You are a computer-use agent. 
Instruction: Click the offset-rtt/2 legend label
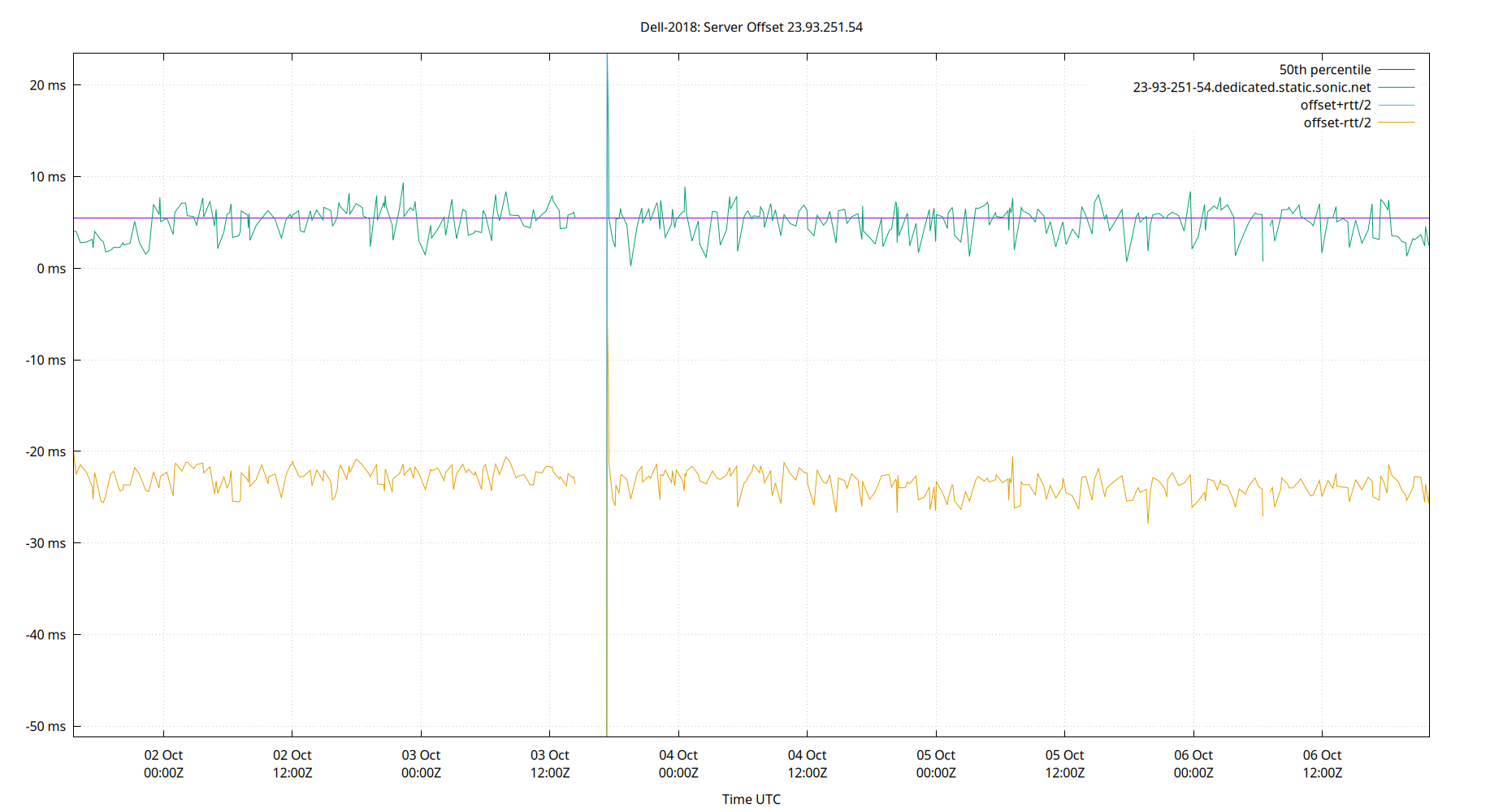coord(1336,123)
